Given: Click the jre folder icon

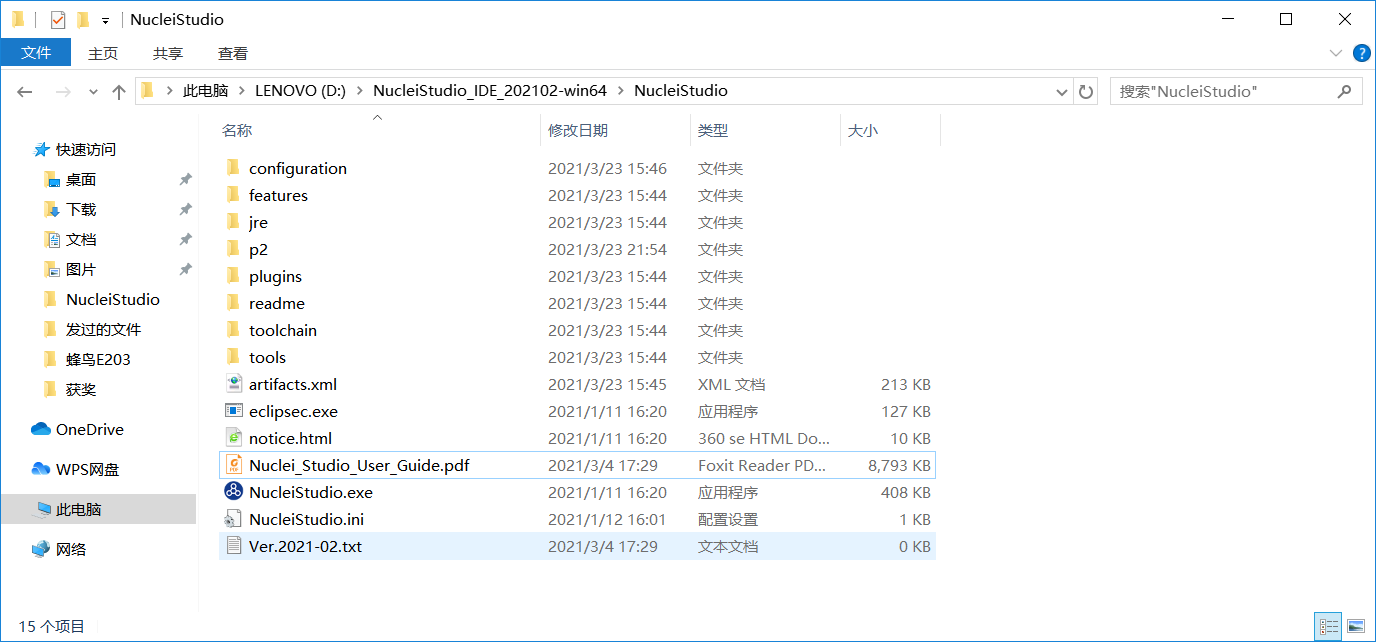Looking at the screenshot, I should (233, 222).
